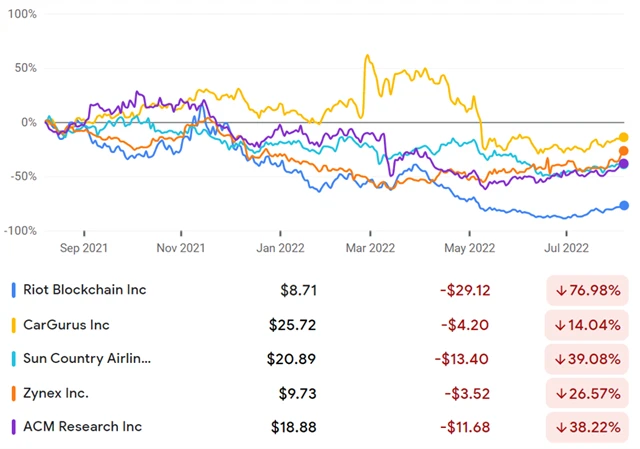
Task: Click the blue endpoint dot on chart
Action: 624,206
